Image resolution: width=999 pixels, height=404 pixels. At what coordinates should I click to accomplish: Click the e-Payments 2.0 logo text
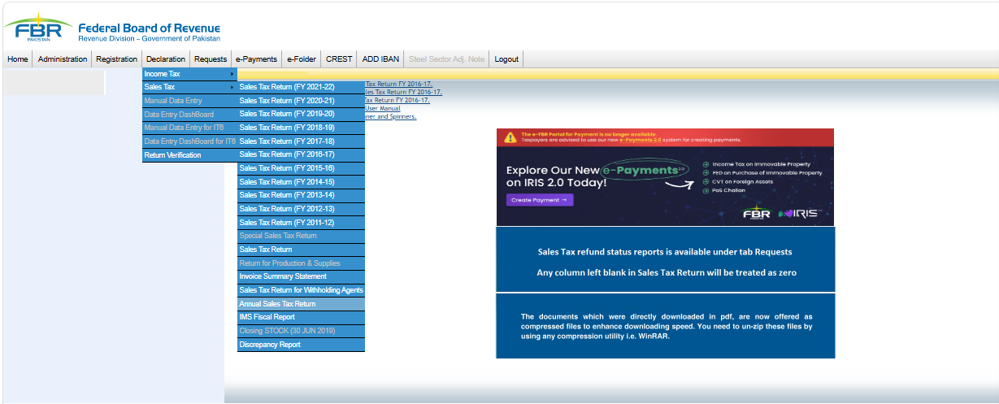643,171
